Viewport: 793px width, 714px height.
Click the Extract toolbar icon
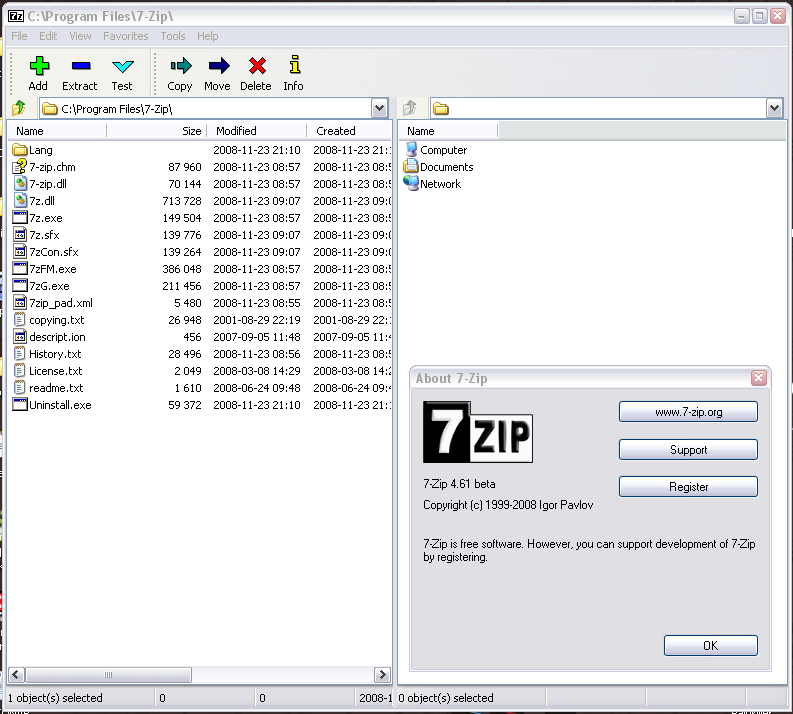tap(81, 66)
